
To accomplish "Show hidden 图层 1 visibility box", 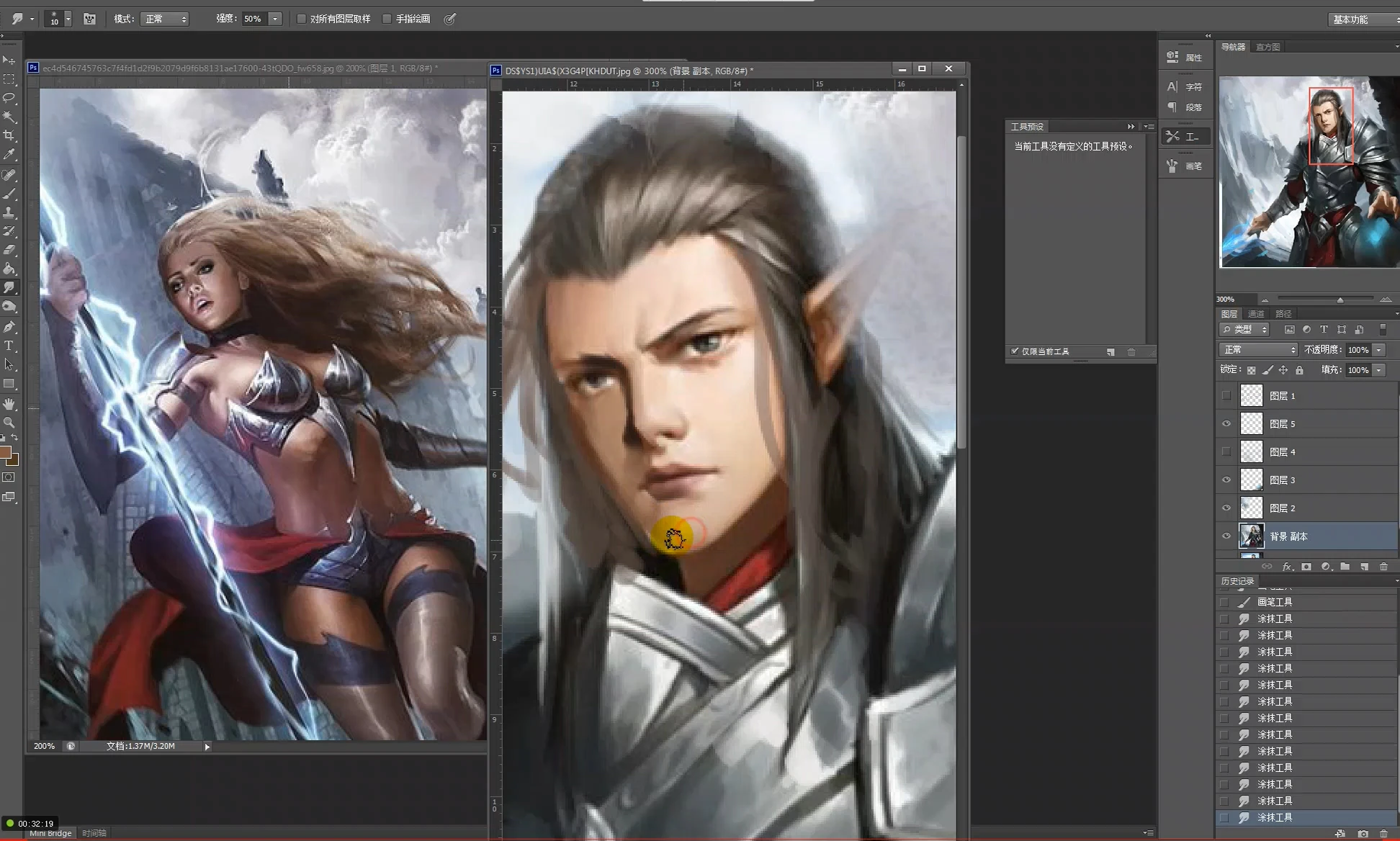I will click(1226, 395).
